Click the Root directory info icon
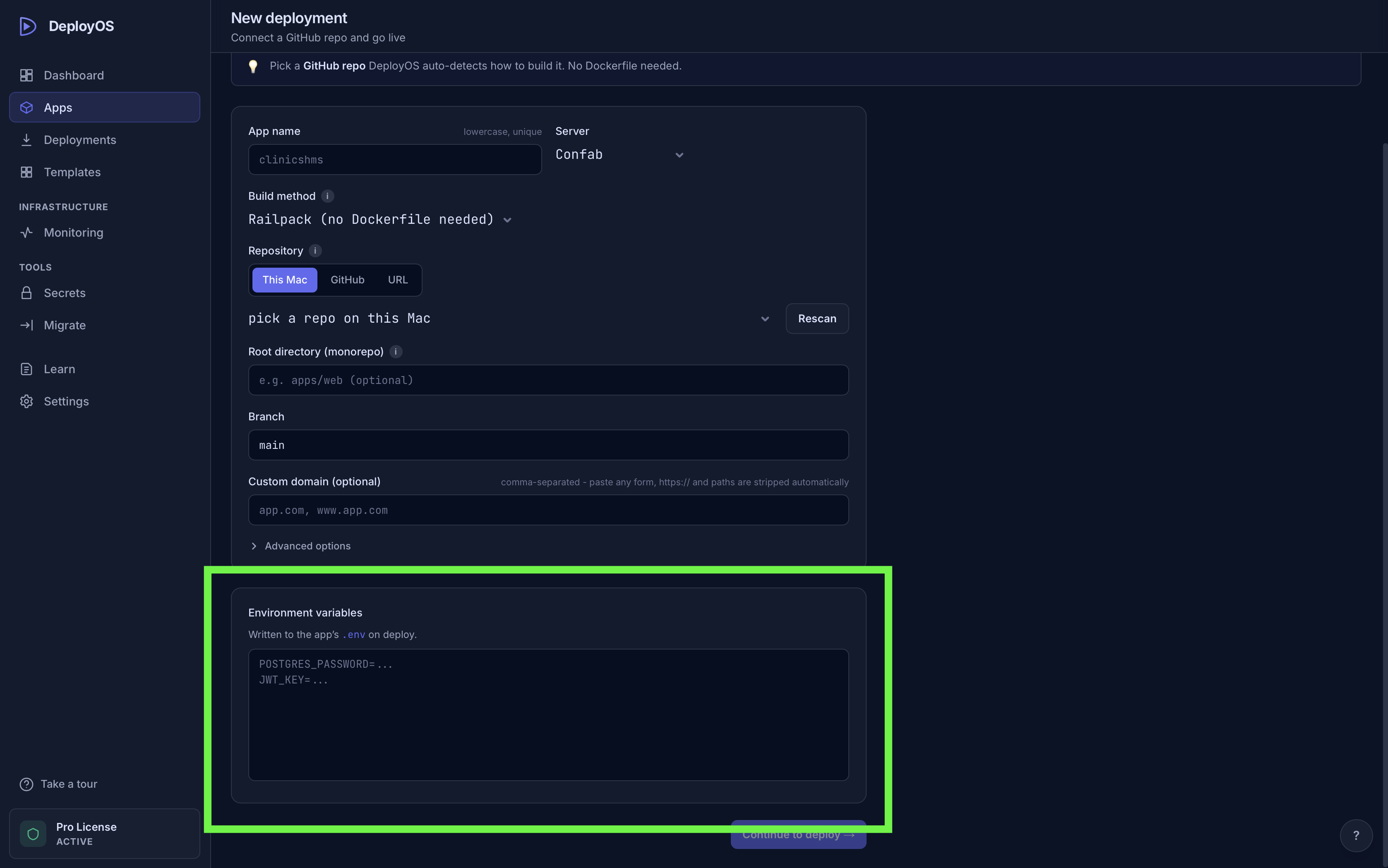Image resolution: width=1388 pixels, height=868 pixels. (396, 351)
